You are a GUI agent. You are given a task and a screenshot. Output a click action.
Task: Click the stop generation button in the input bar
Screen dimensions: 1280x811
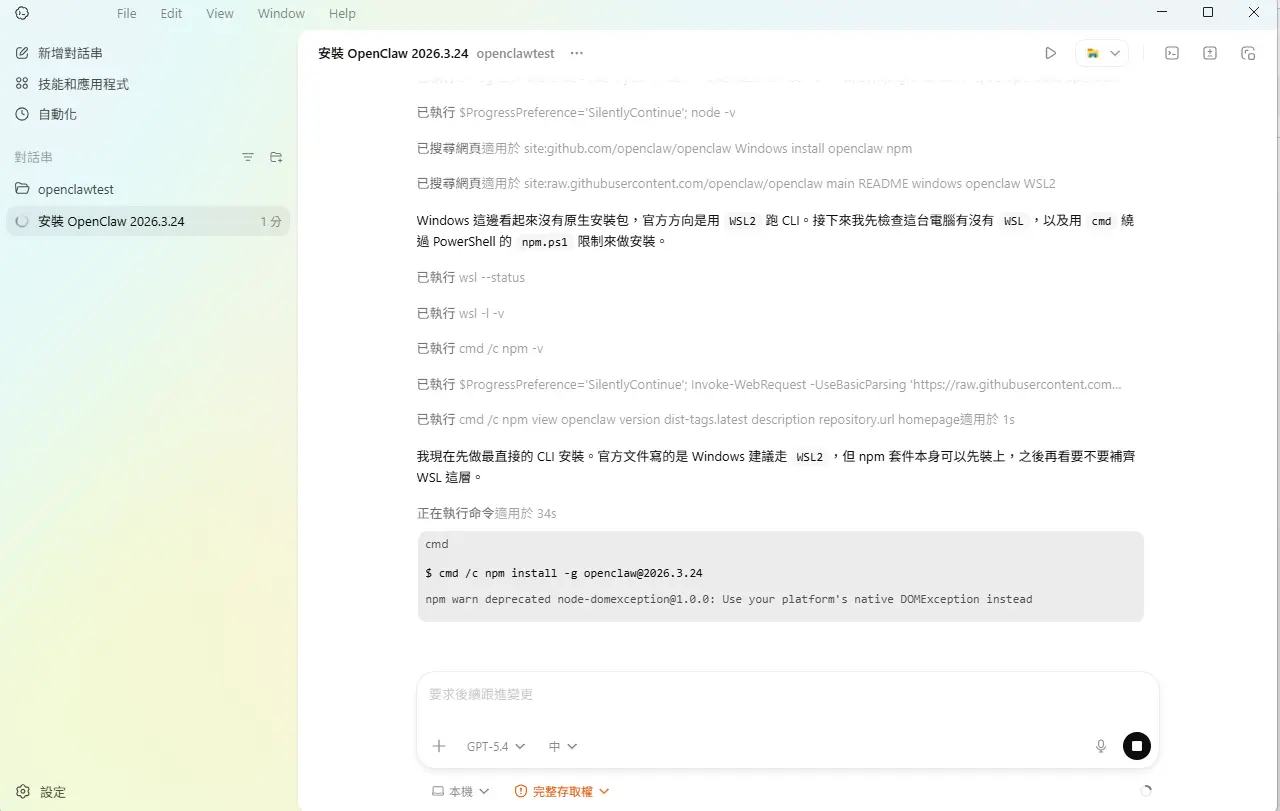click(x=1136, y=745)
